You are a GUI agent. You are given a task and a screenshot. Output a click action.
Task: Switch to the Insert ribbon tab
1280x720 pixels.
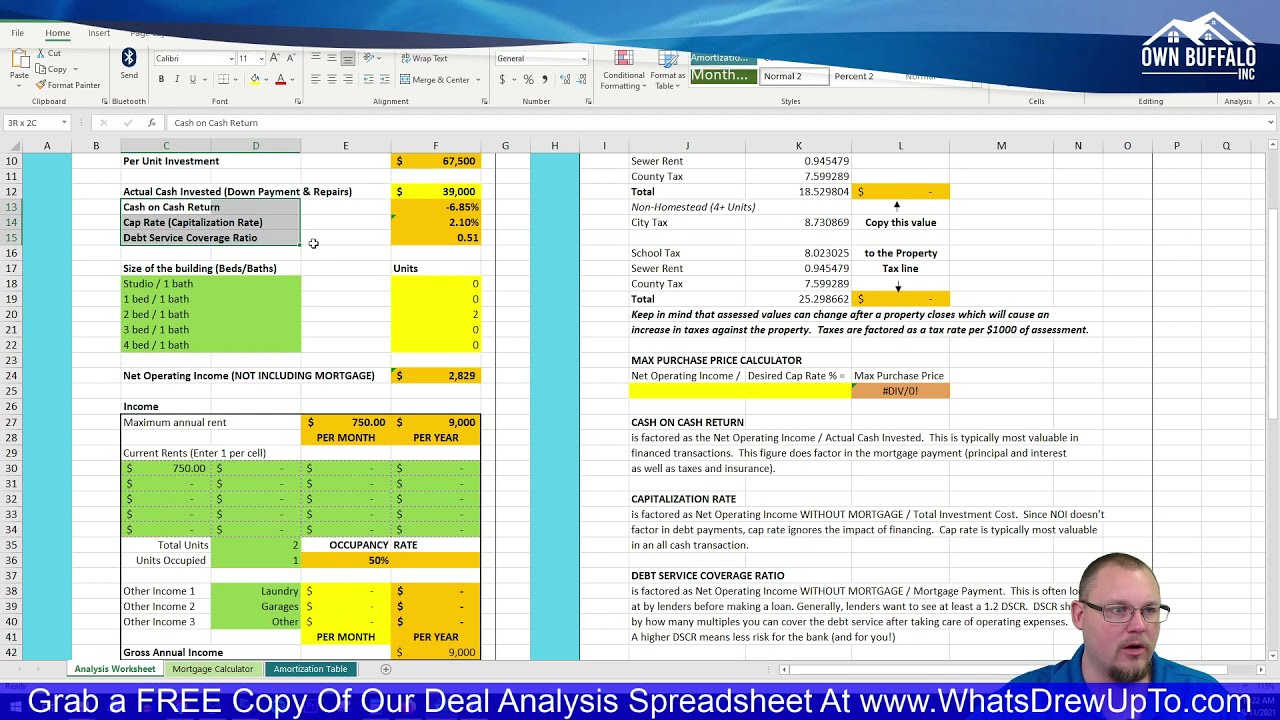[x=99, y=33]
